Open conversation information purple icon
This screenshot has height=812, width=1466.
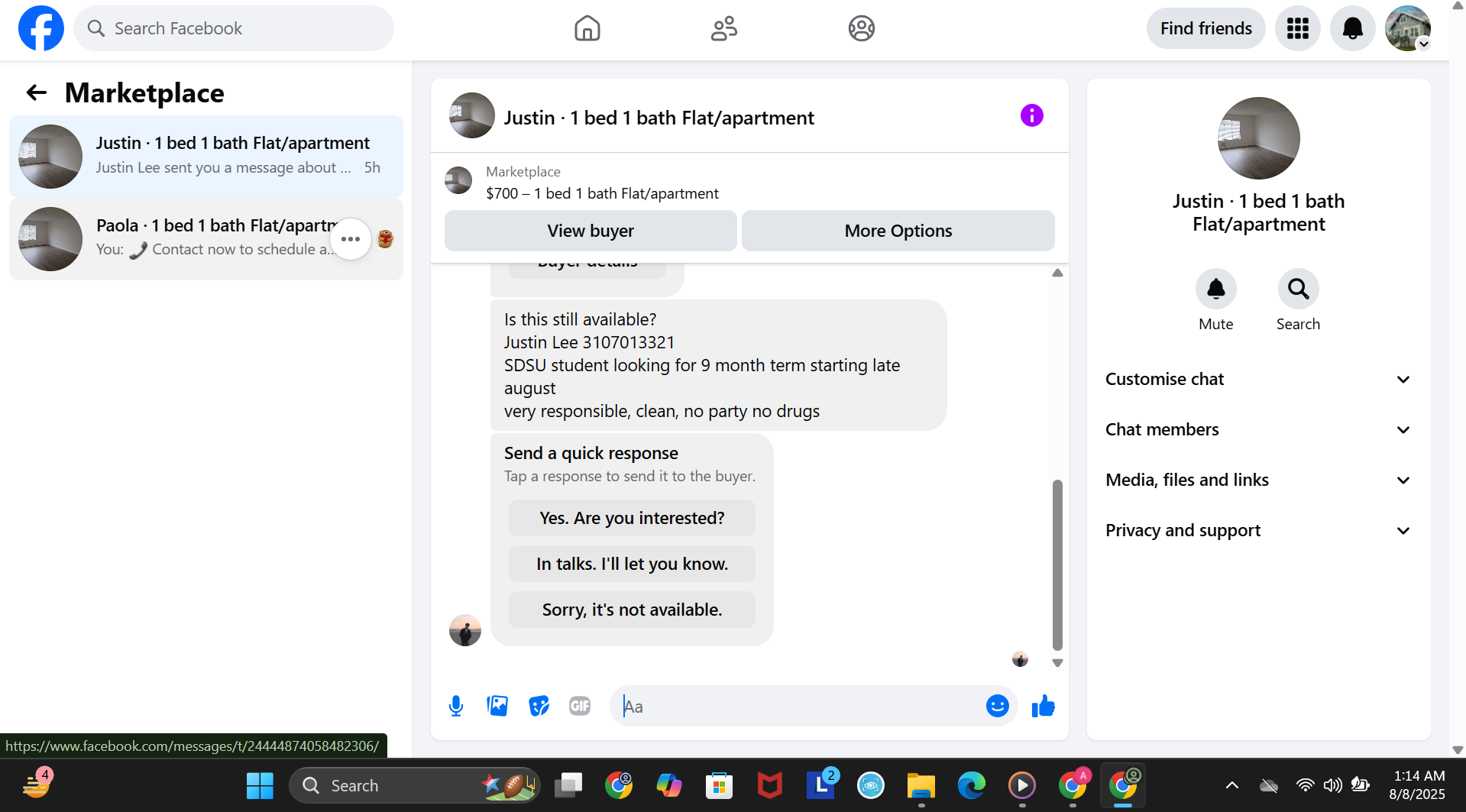(1031, 115)
